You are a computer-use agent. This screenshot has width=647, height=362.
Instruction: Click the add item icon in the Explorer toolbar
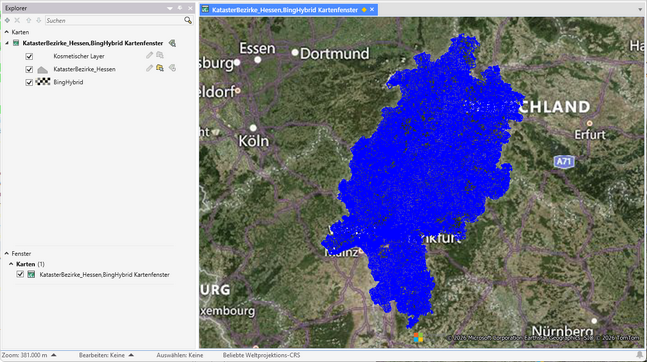[7, 20]
